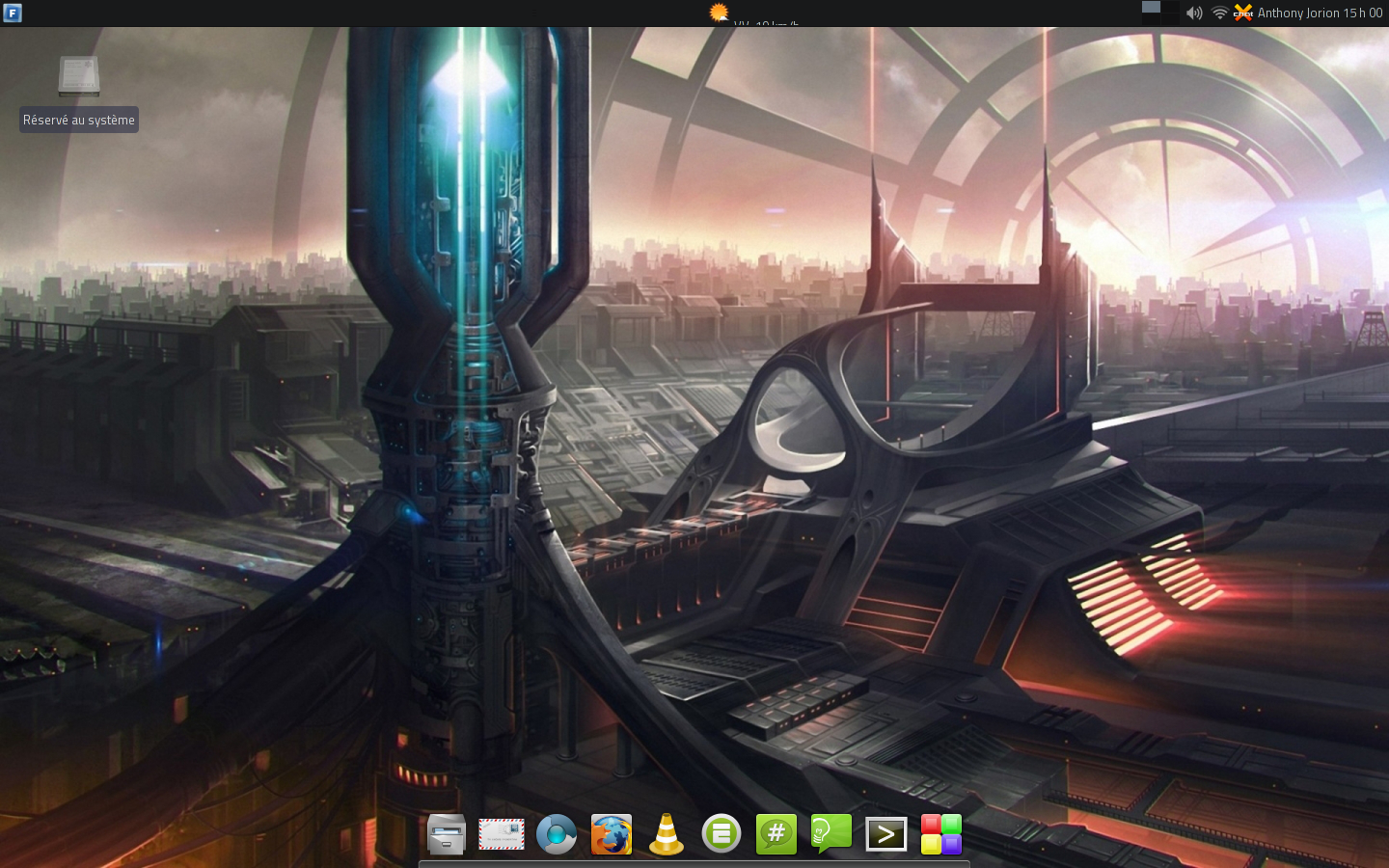1389x868 pixels.
Task: Open the terminal from the dock
Action: point(886,834)
